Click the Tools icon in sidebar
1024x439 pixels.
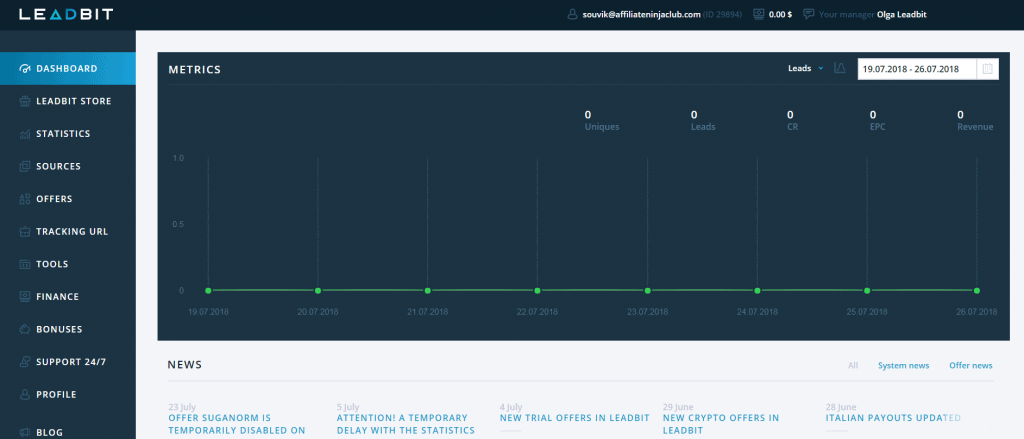(x=25, y=265)
